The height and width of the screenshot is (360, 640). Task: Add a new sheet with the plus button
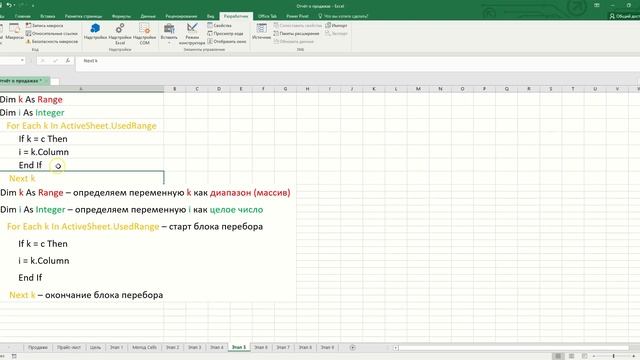353,347
